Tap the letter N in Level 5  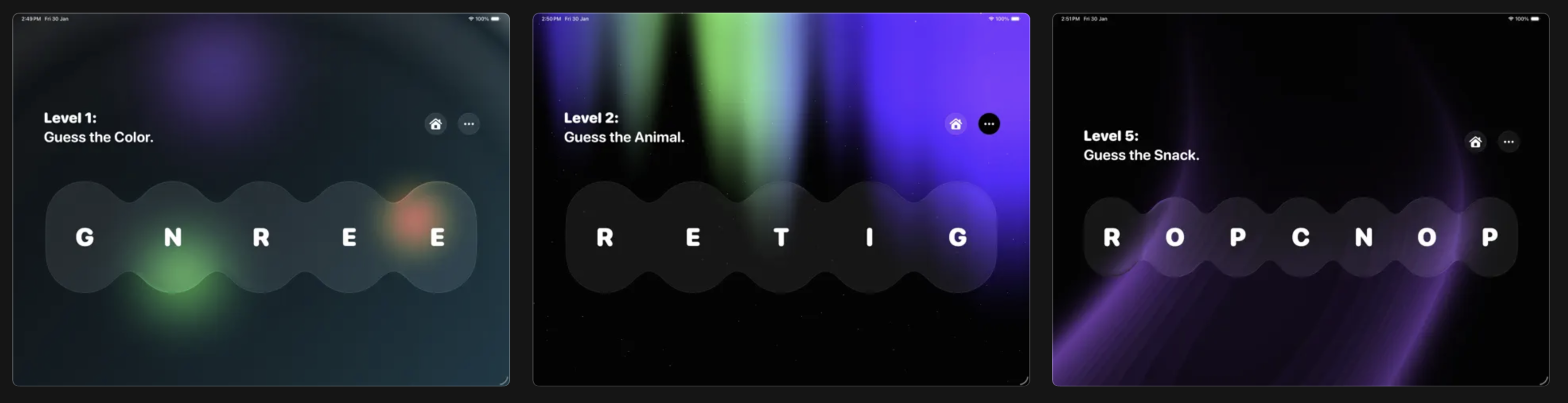coord(1364,237)
